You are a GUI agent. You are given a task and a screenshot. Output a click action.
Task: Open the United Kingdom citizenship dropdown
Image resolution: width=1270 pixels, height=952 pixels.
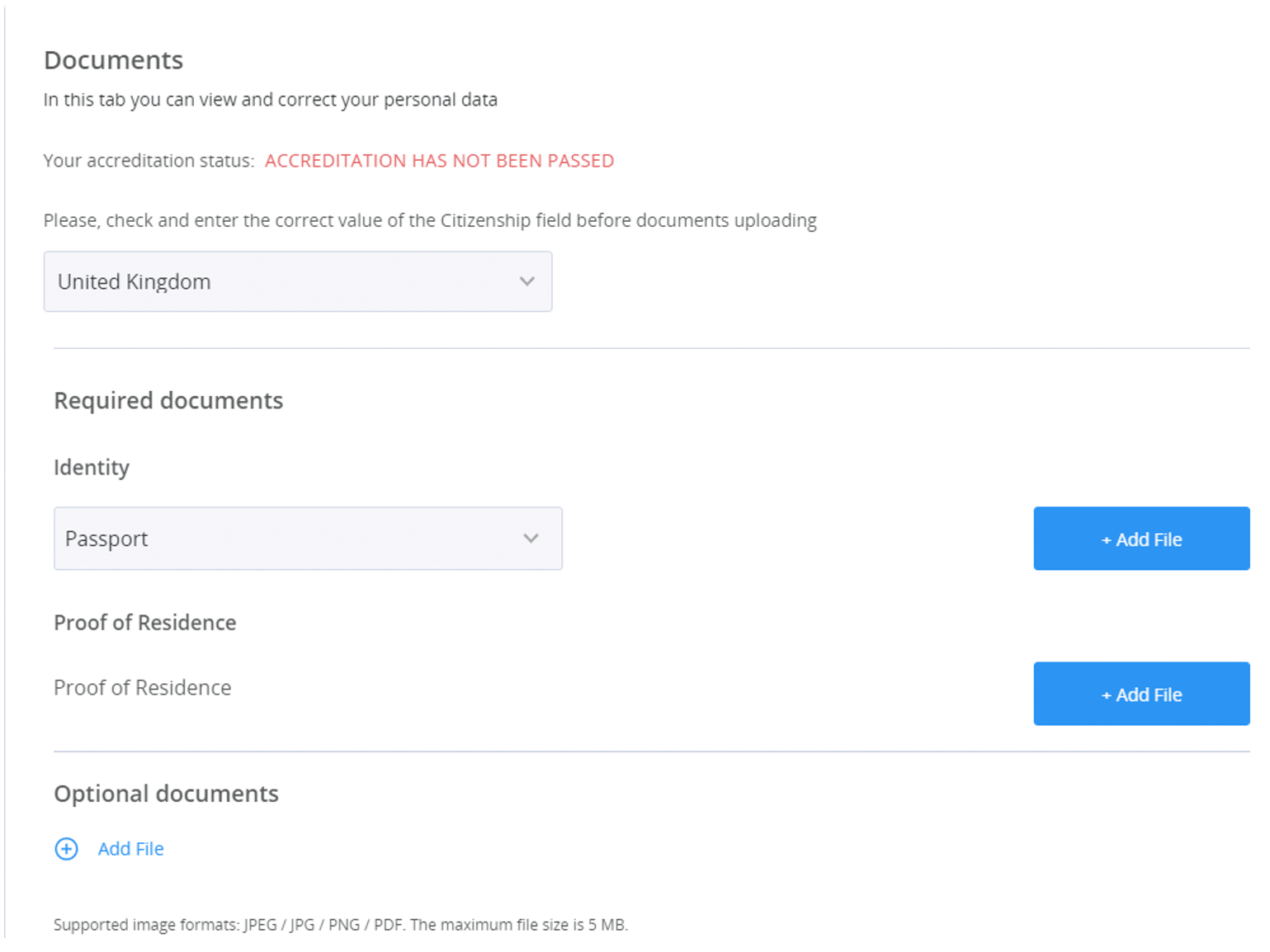click(x=298, y=281)
